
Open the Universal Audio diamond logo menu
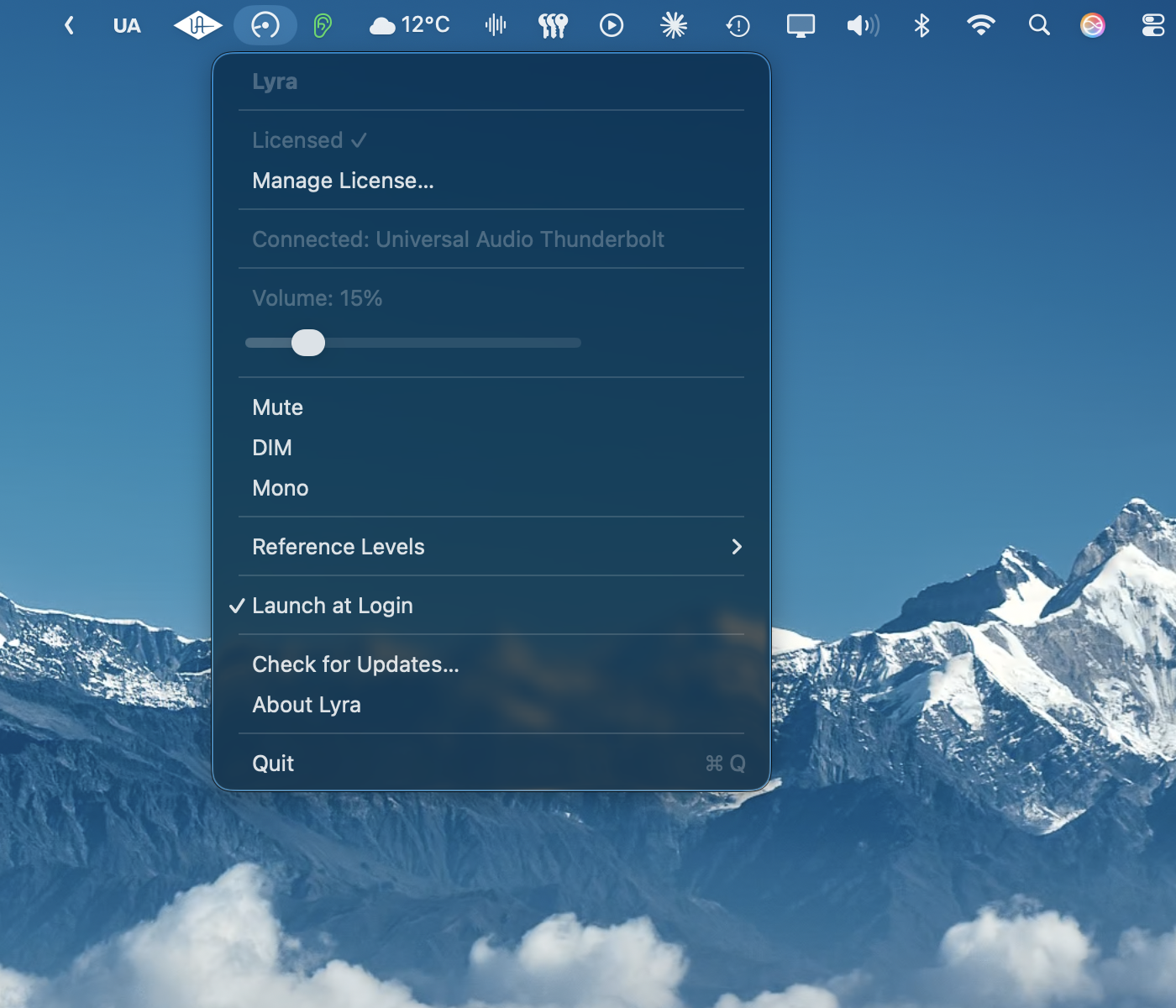point(197,26)
